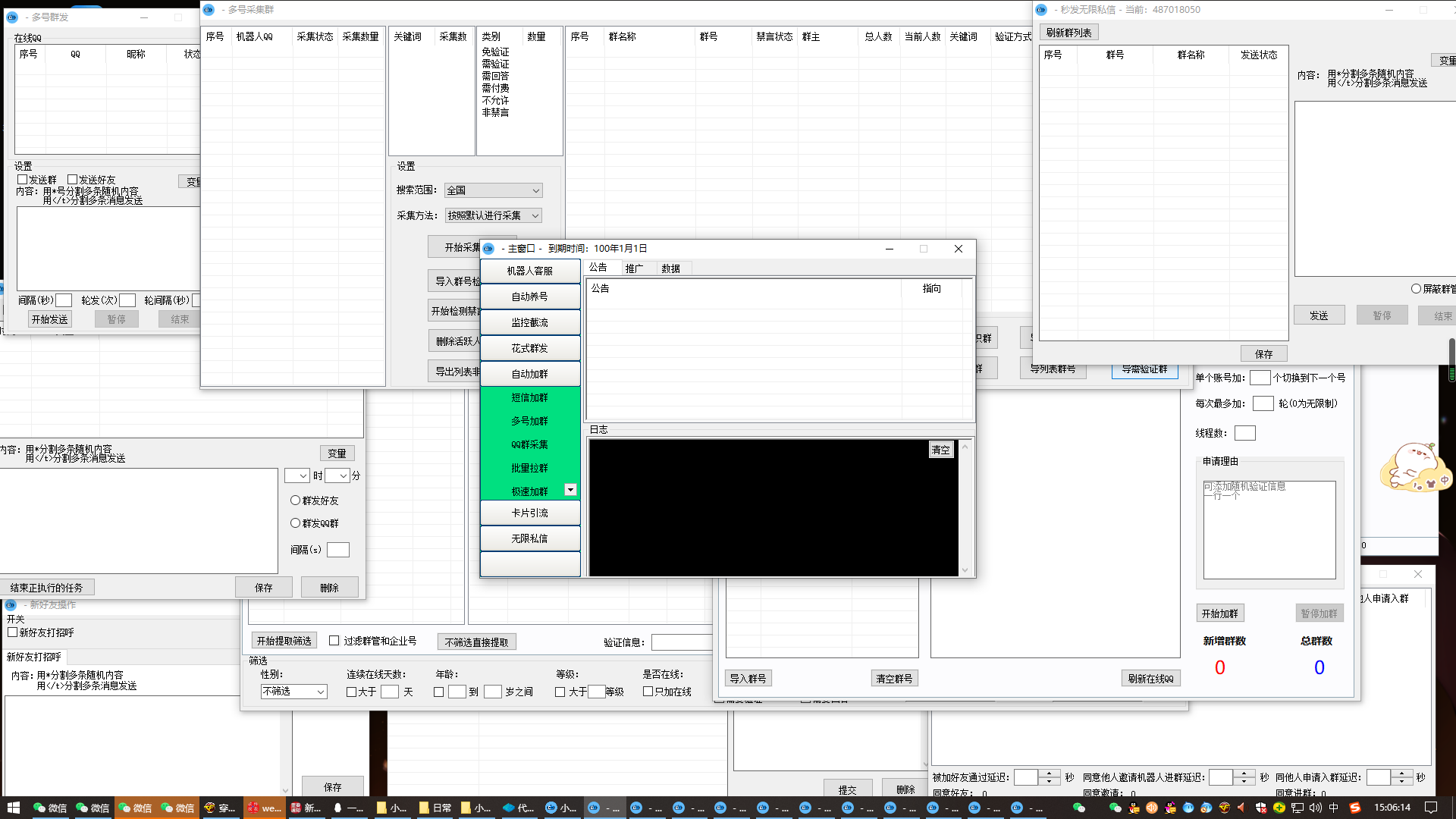Screen dimensions: 1456x819
Task: Check the 发送好友 checkbox
Action: click(73, 180)
